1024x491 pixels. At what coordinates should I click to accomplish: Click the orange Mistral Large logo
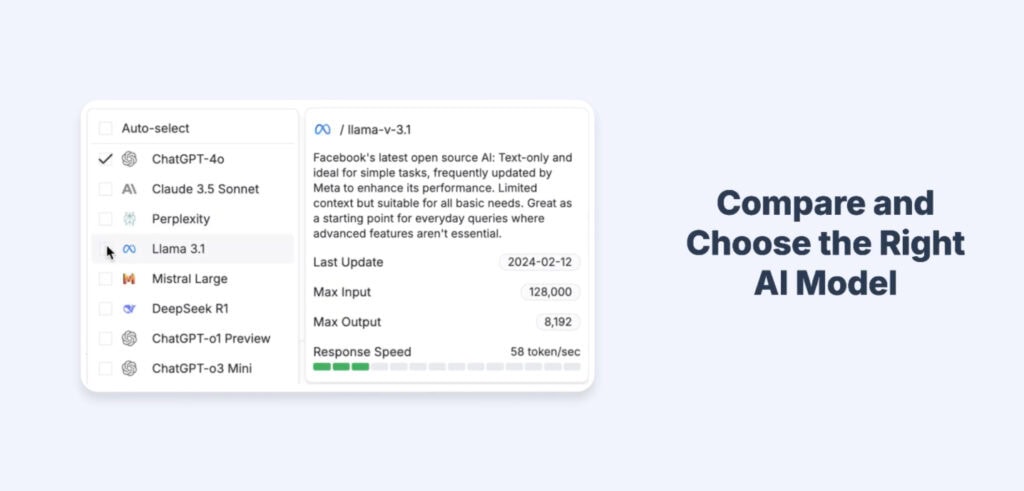tap(129, 279)
